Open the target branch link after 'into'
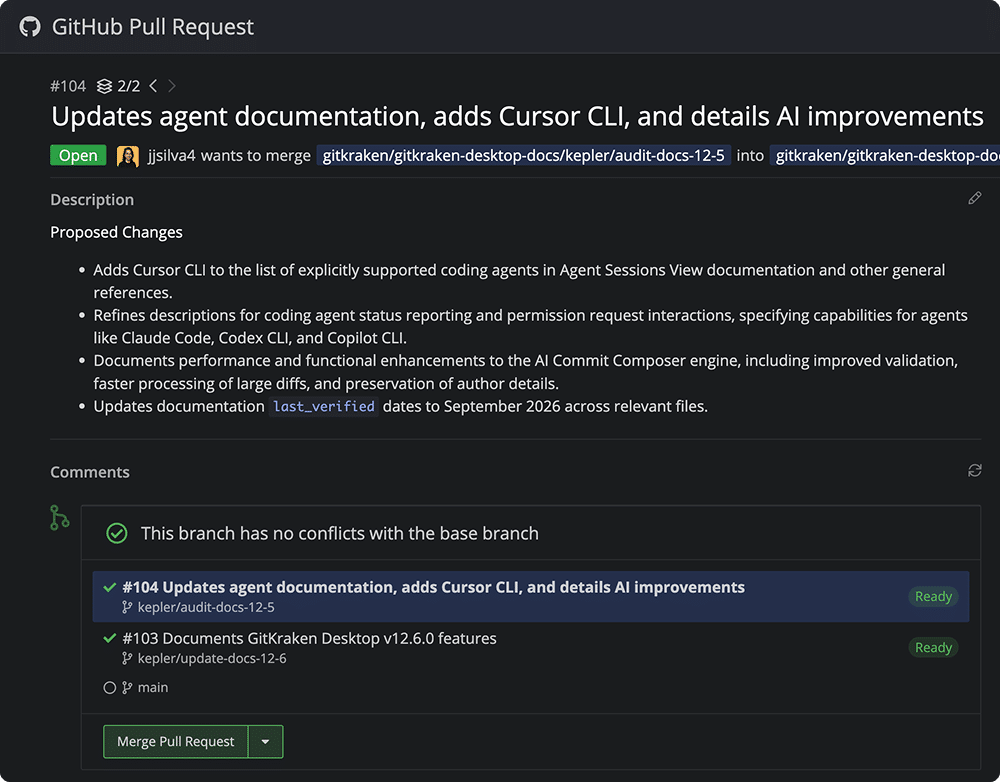Screen dimensions: 1000x782 (885, 156)
